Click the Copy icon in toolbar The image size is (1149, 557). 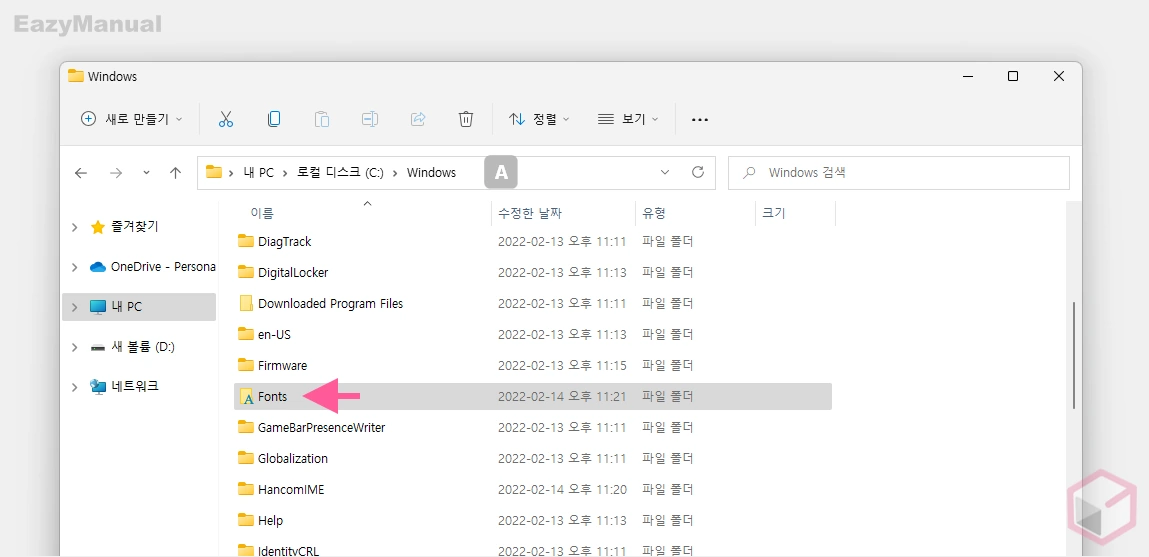pos(274,119)
